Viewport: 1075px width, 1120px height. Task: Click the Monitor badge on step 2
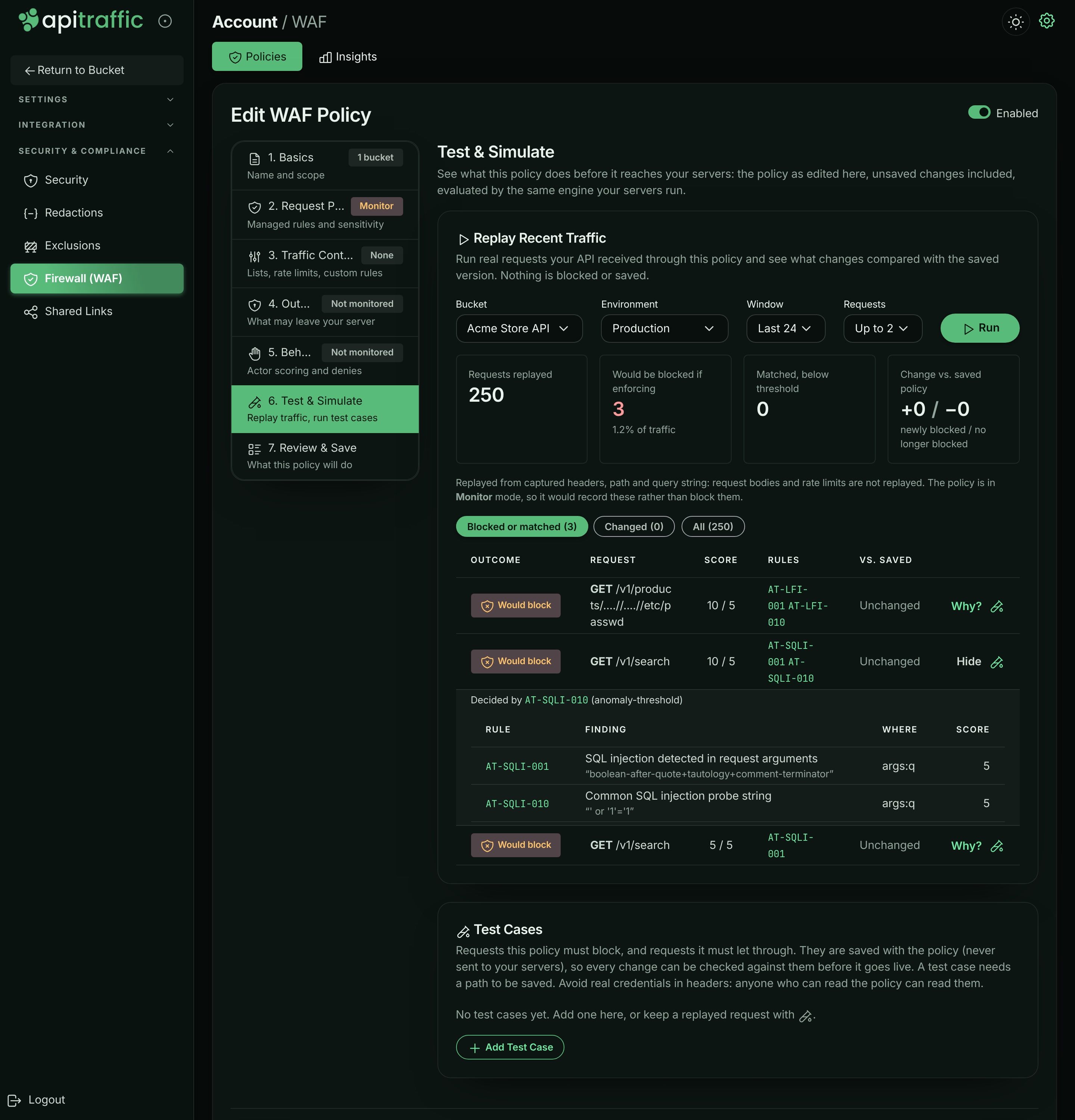(x=376, y=206)
